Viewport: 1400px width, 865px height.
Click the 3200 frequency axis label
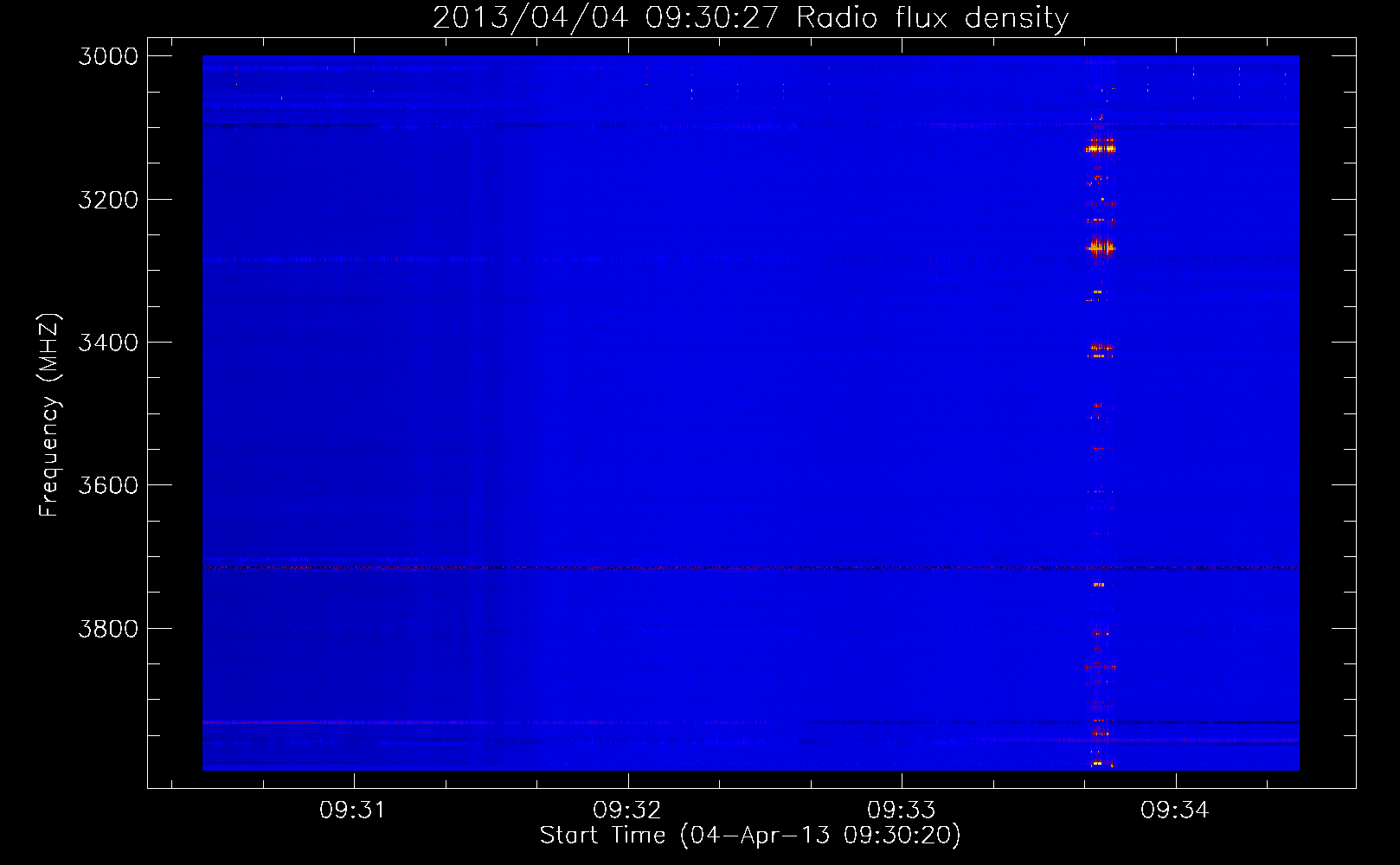pyautogui.click(x=108, y=200)
